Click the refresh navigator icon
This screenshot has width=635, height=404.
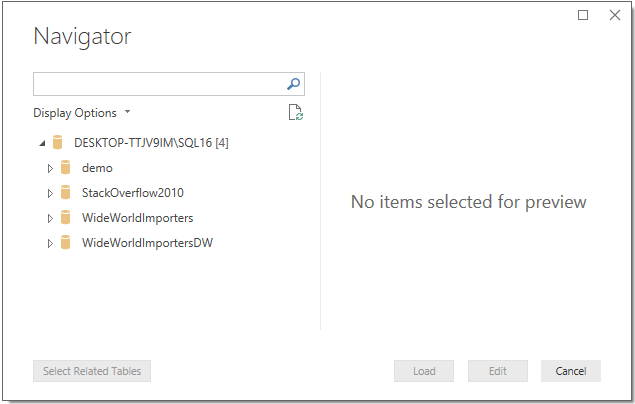[x=295, y=113]
